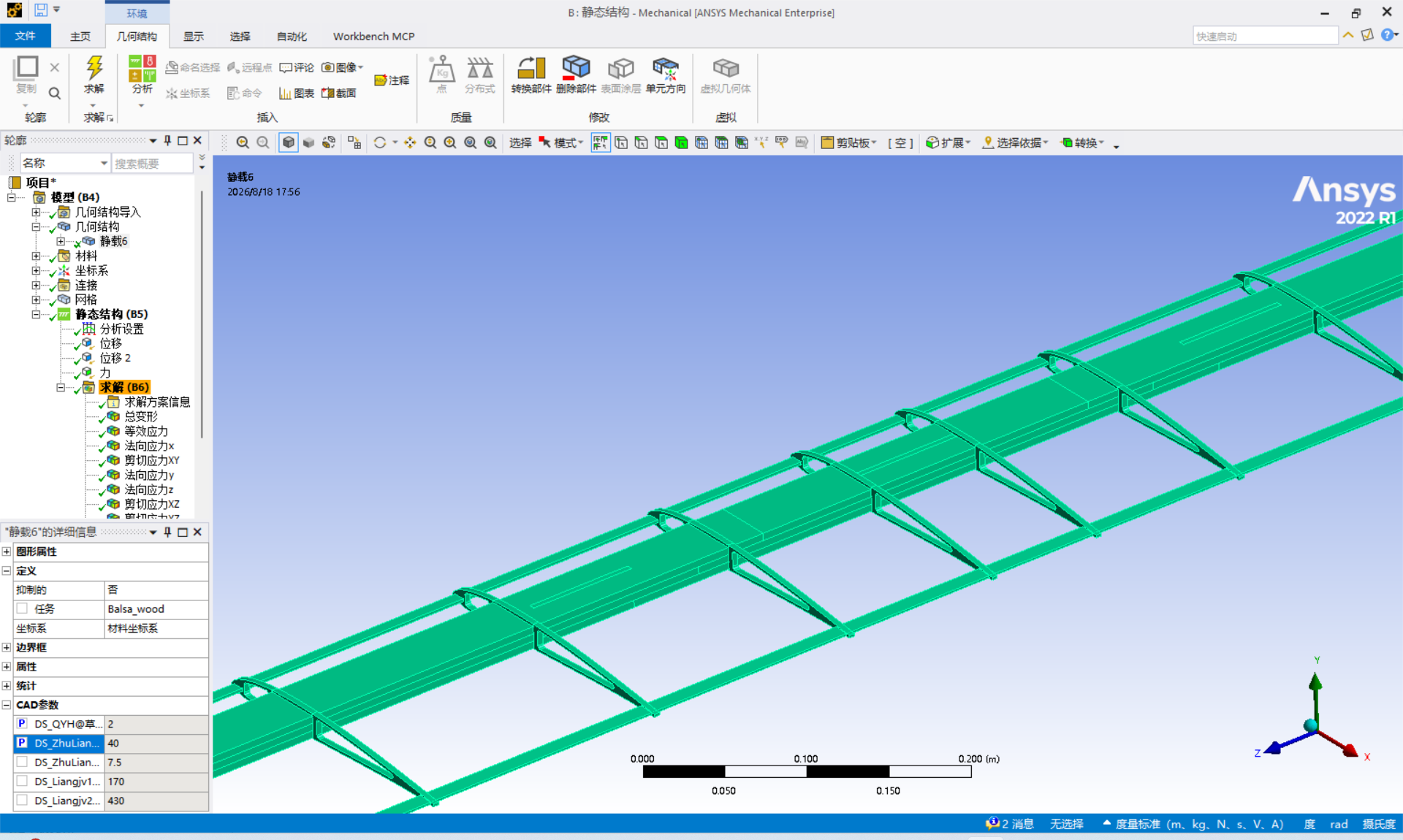
Task: Select 总变形 result in the tree
Action: point(140,416)
